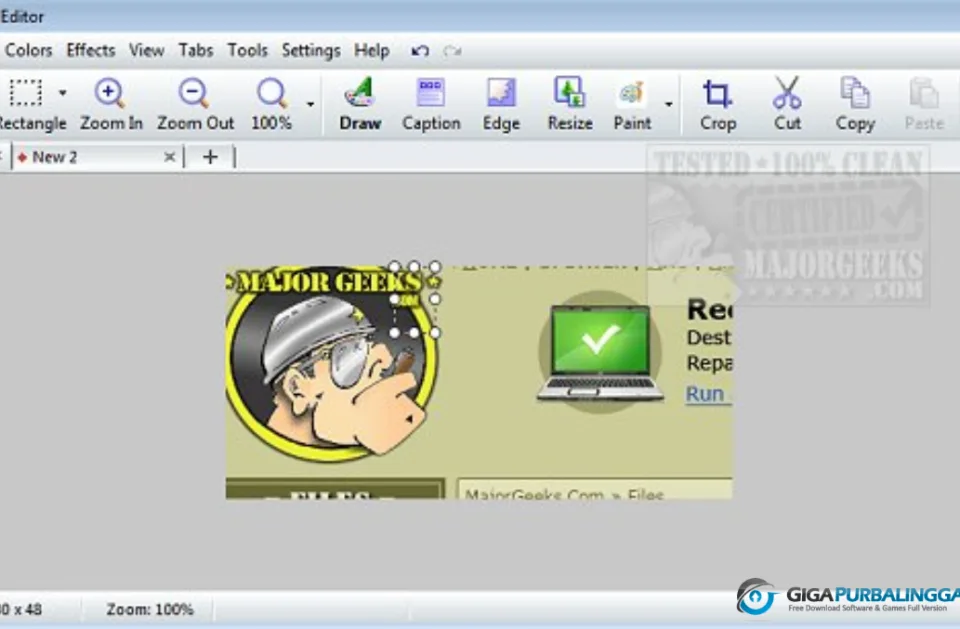Click the Paste toolbar button
The width and height of the screenshot is (960, 629).
click(x=924, y=104)
